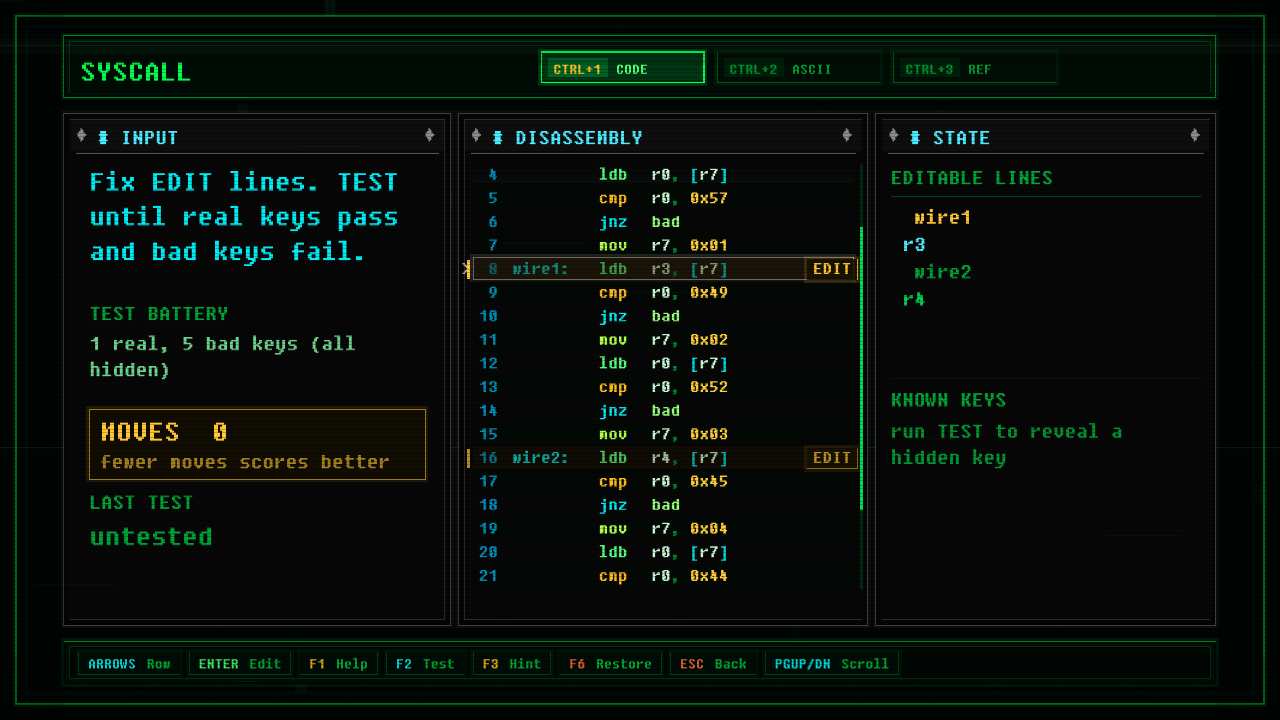The width and height of the screenshot is (1280, 720).
Task: Click 'fewer moves scores better' caption
Action: pyautogui.click(x=245, y=462)
